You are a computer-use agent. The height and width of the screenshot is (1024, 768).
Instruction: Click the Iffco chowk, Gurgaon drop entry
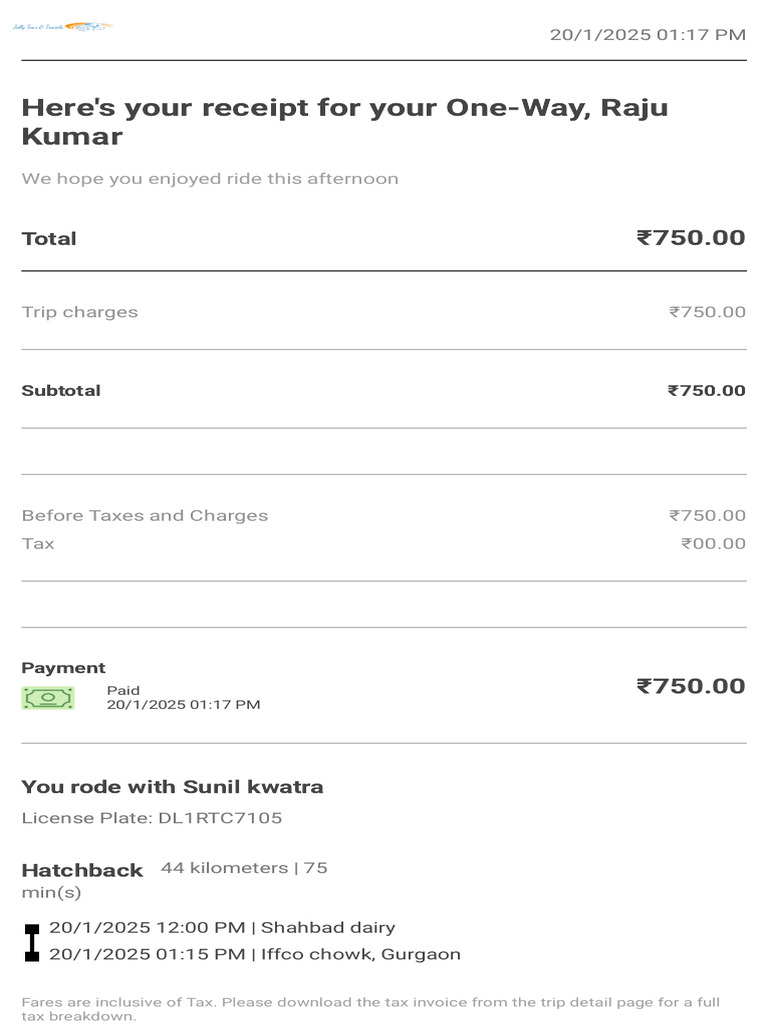tap(255, 954)
